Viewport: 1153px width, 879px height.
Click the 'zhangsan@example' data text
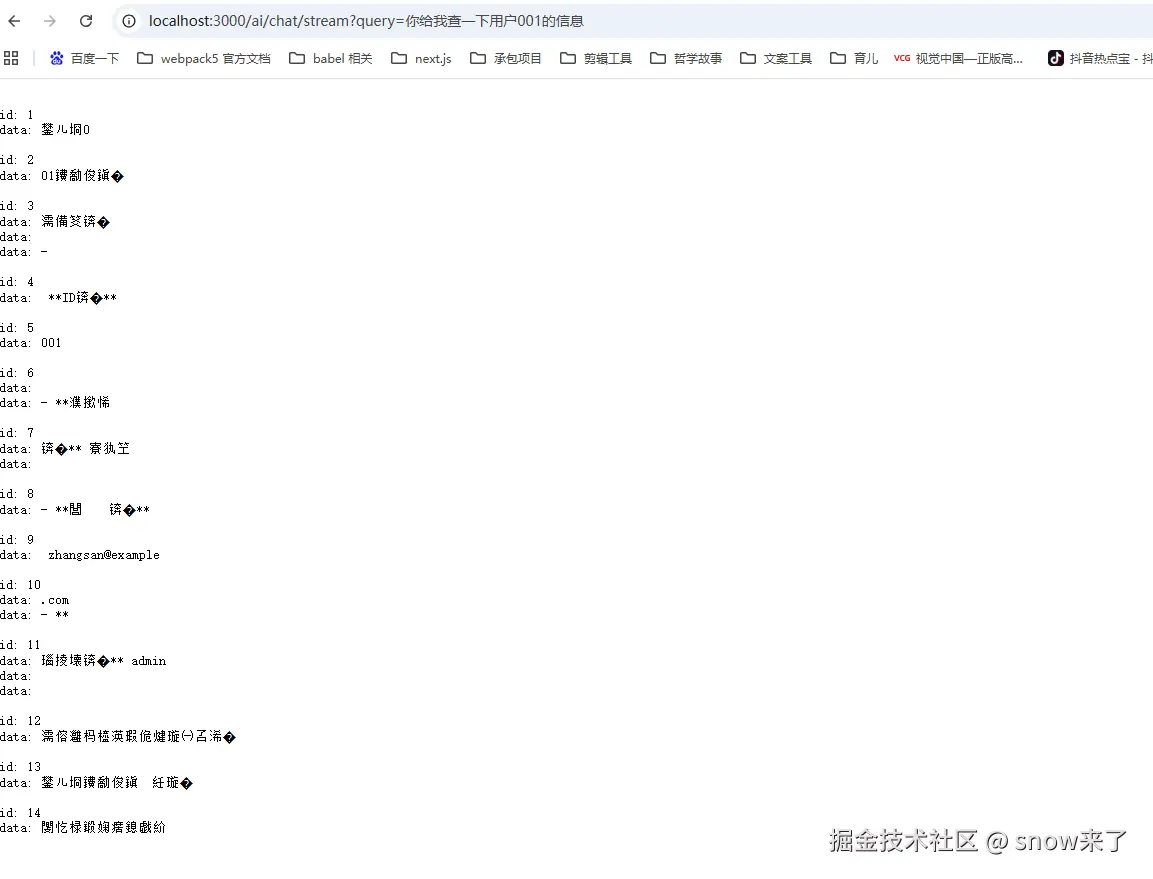point(104,555)
